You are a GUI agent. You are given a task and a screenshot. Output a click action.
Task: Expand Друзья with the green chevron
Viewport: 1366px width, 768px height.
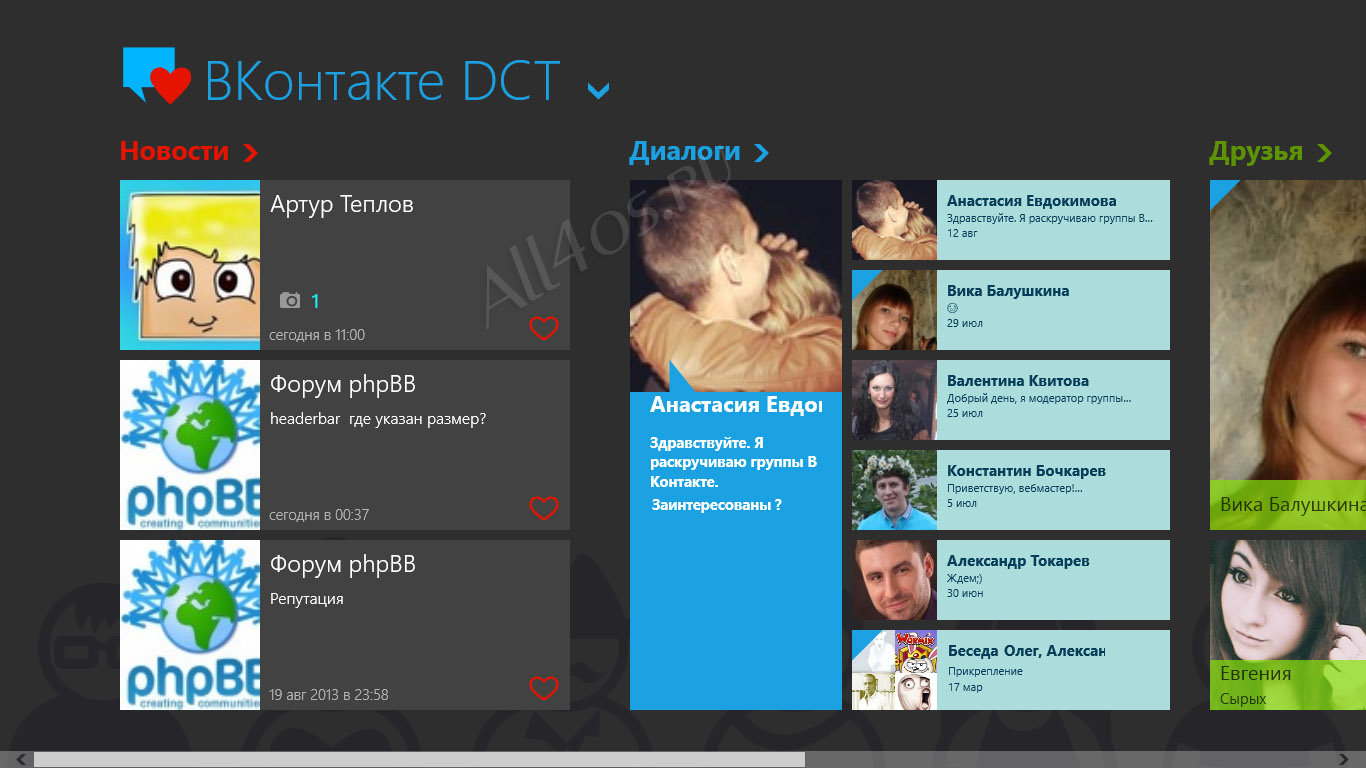pos(1325,152)
